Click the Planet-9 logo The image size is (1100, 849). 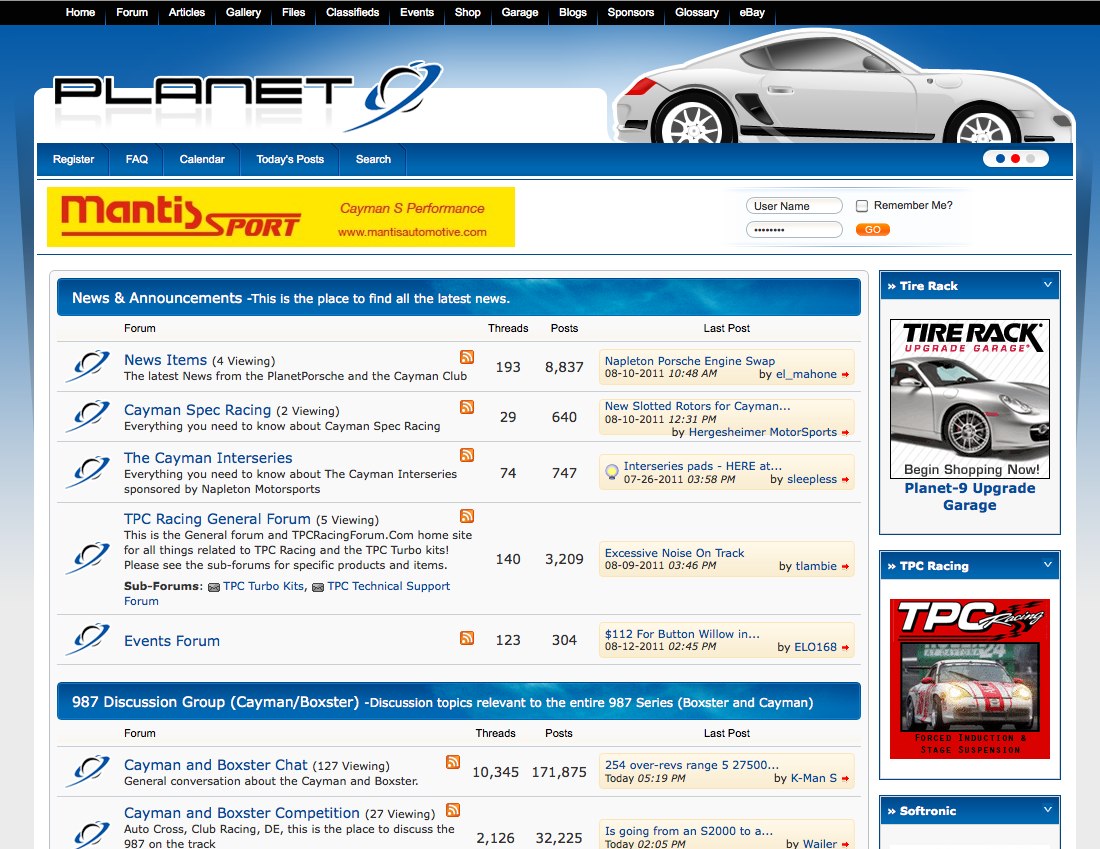tap(249, 95)
